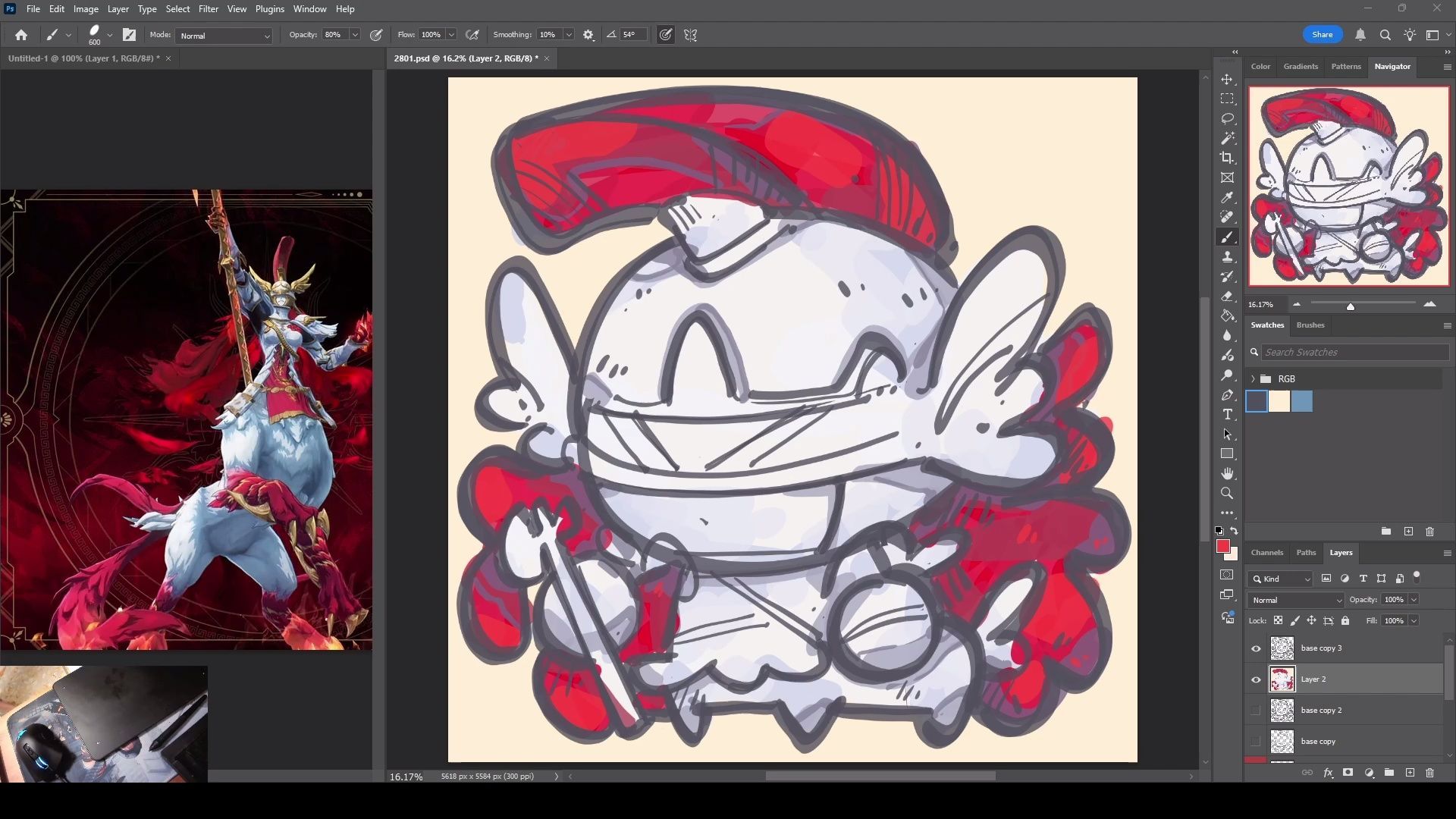Lock transparent pixels for layer
Viewport: 1456px width, 819px height.
[1278, 620]
